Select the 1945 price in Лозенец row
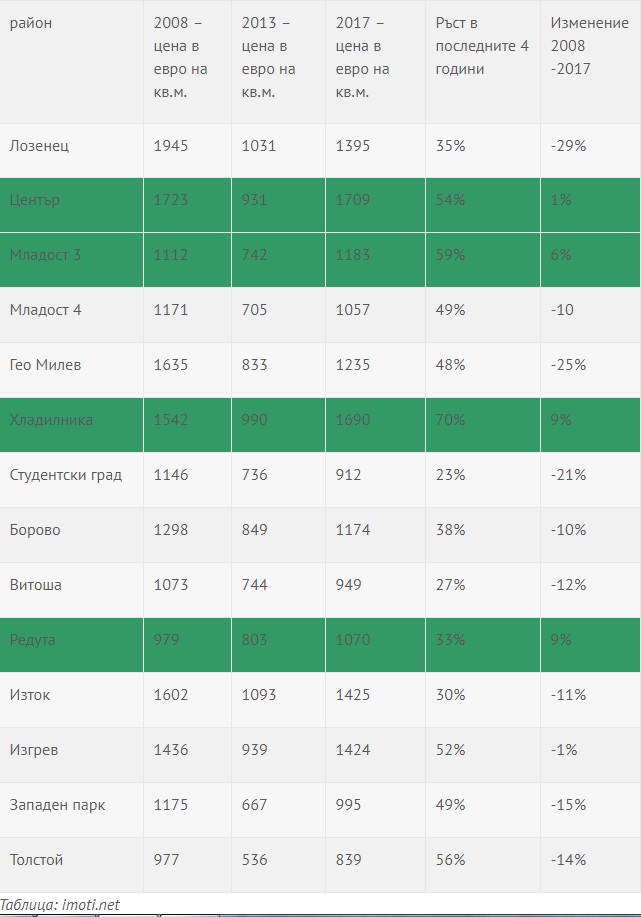 coord(171,146)
